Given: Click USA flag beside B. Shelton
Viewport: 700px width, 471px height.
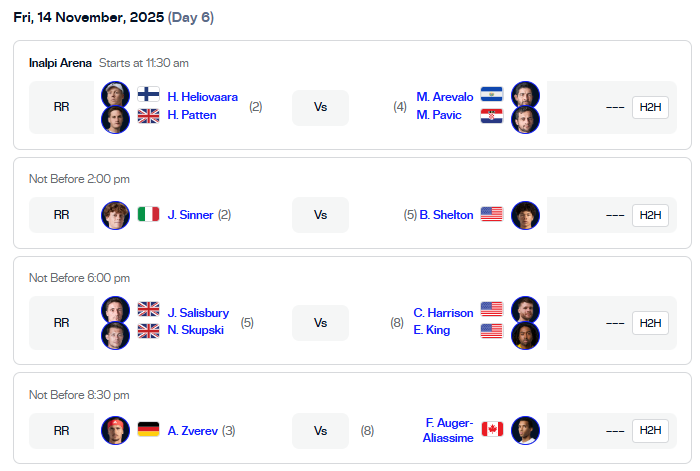Looking at the screenshot, I should click(491, 214).
